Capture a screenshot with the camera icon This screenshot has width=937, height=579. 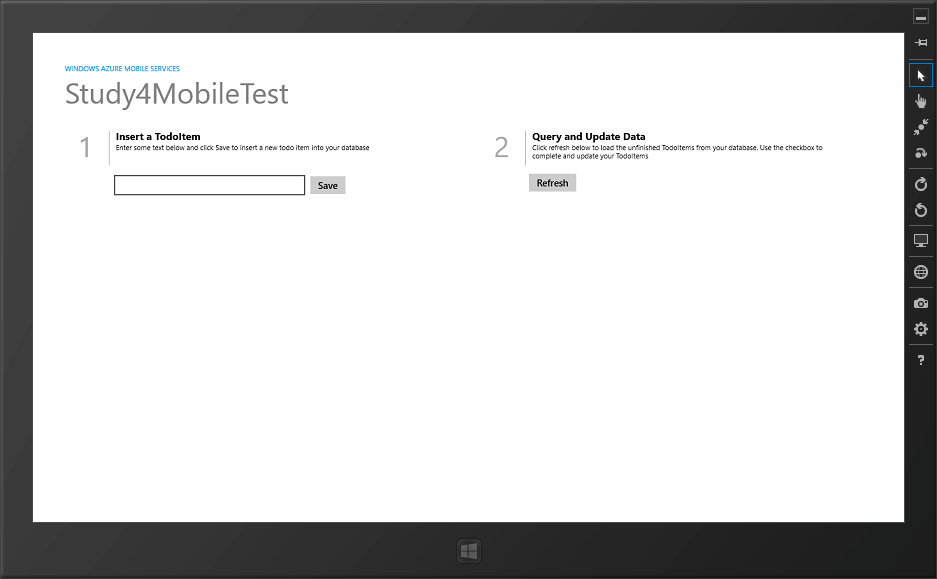[x=921, y=304]
